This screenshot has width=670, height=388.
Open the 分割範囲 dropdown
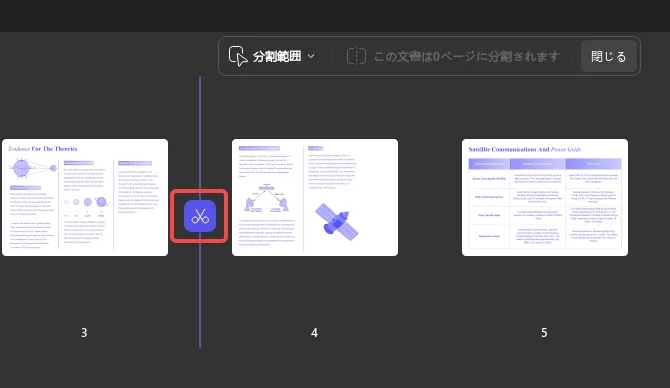point(272,56)
